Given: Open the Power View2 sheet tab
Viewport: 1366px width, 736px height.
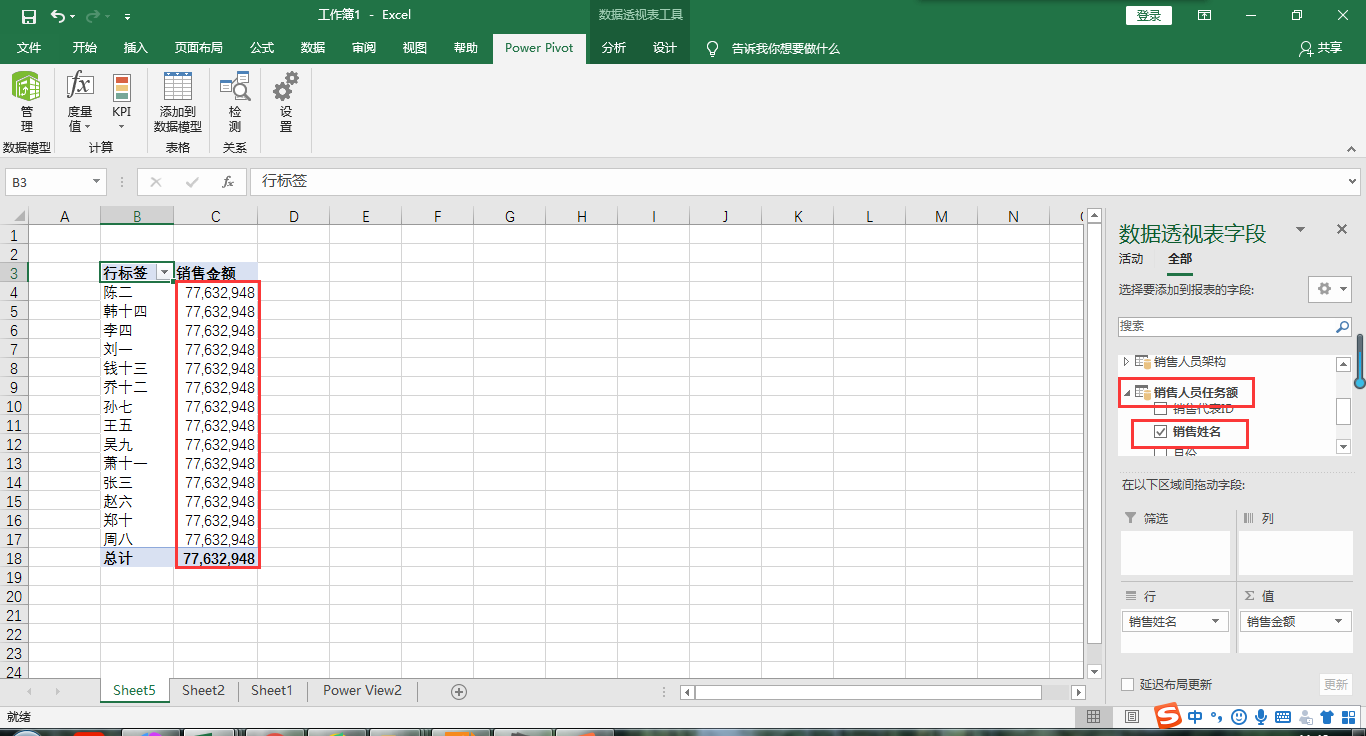Looking at the screenshot, I should (x=362, y=690).
